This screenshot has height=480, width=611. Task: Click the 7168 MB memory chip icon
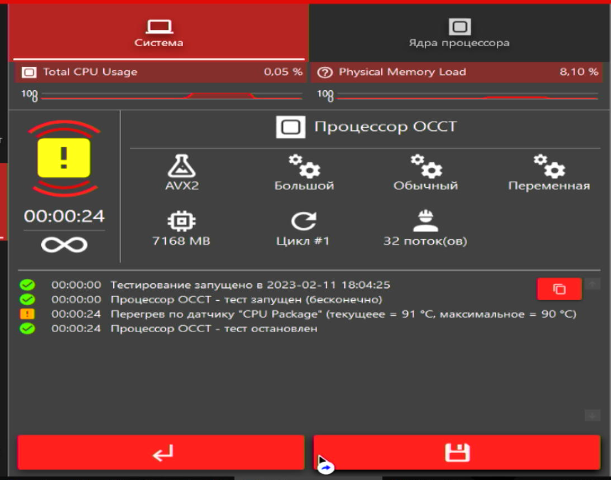182,221
